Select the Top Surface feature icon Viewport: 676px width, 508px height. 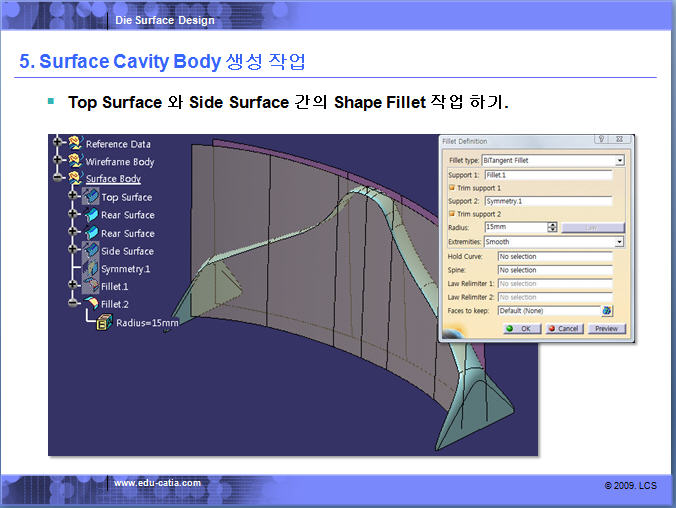click(90, 197)
